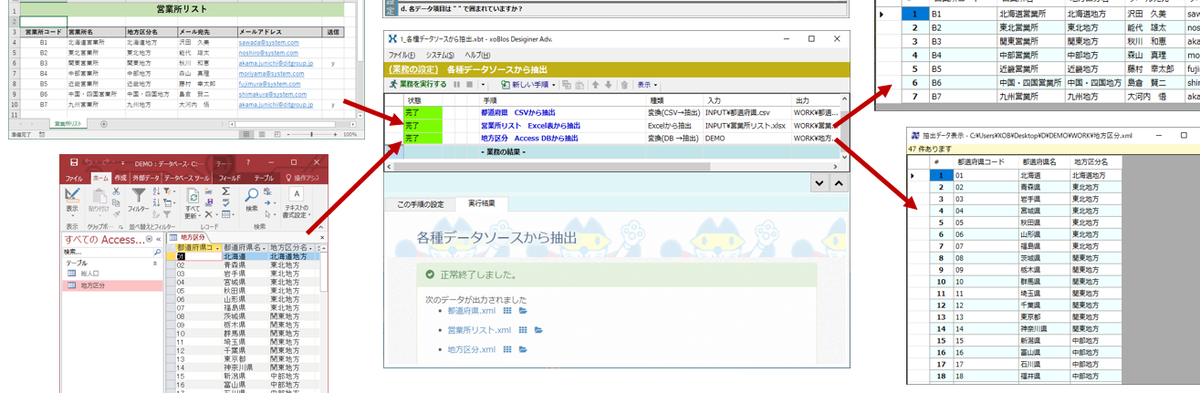Click the (業務の設定) header link

[413, 70]
